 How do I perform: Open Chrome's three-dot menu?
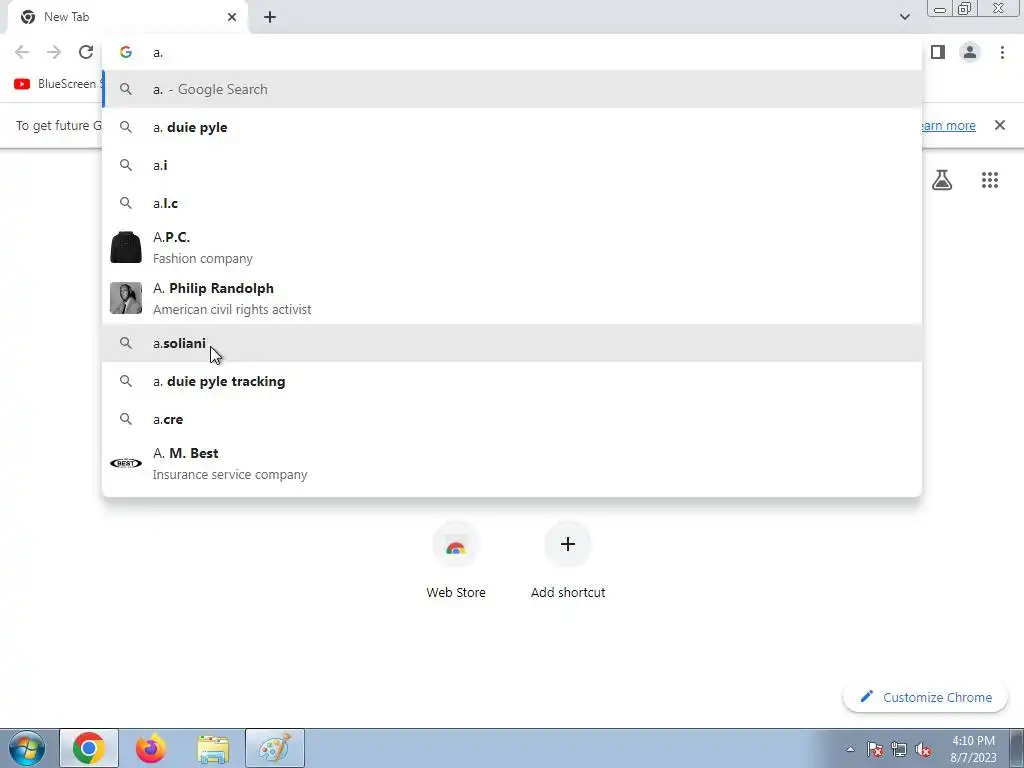click(x=1002, y=52)
